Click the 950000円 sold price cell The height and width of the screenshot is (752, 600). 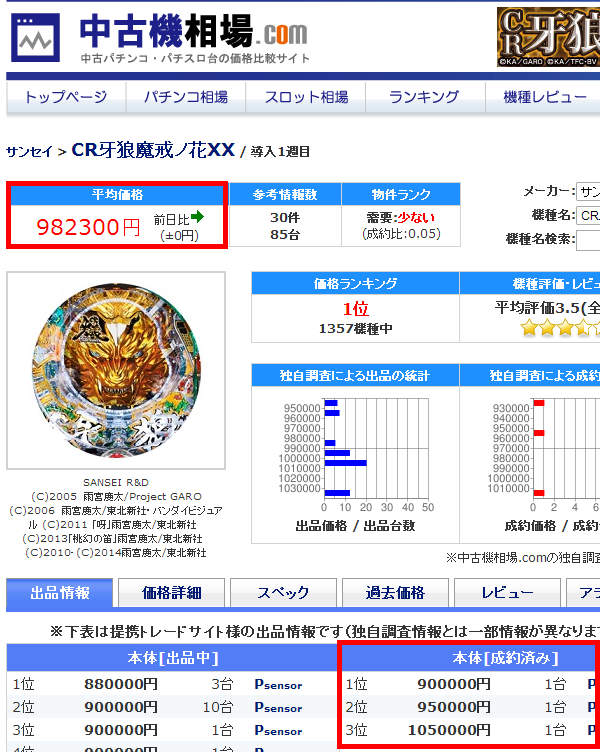[454, 707]
